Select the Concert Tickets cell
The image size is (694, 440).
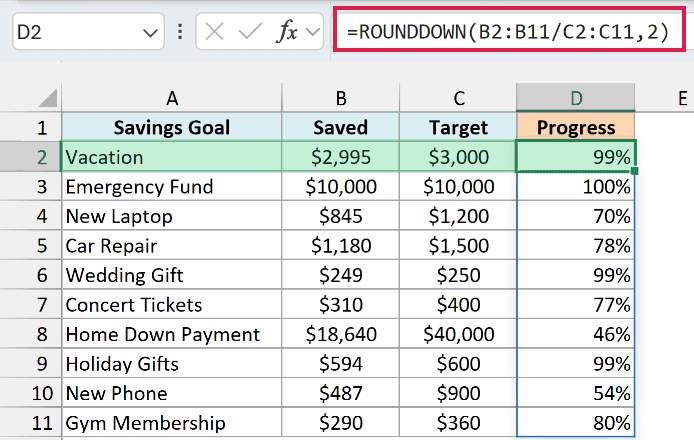(172, 305)
